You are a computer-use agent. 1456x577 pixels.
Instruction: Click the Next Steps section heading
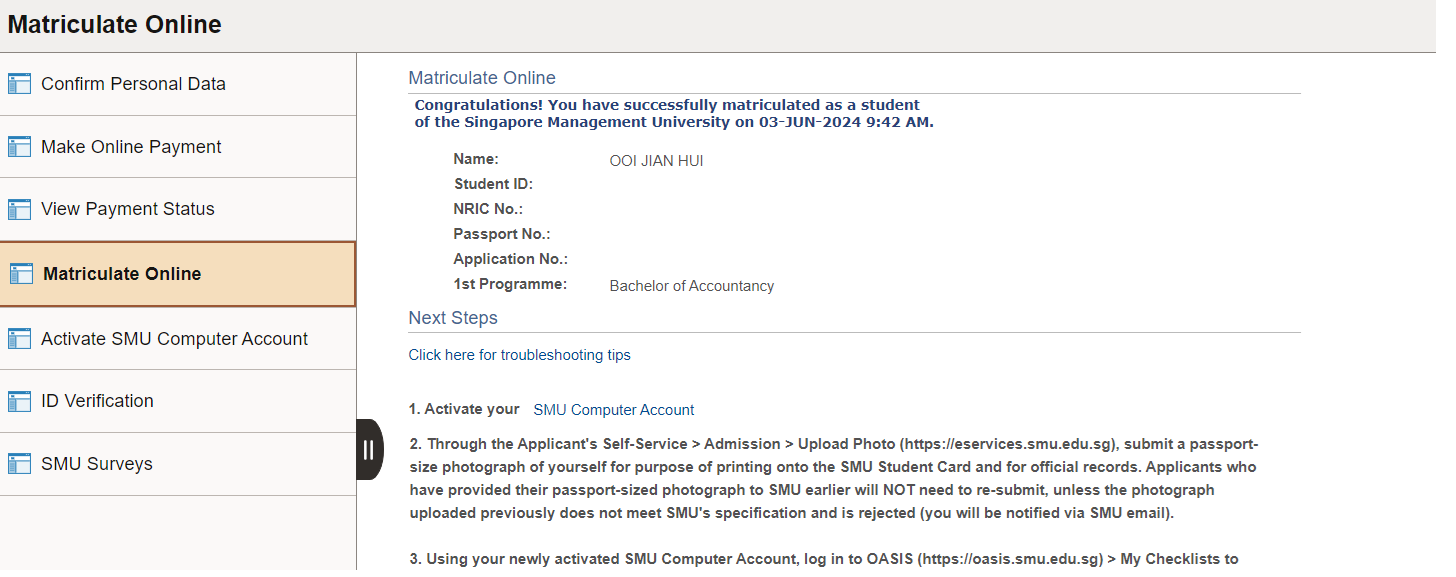pyautogui.click(x=453, y=318)
